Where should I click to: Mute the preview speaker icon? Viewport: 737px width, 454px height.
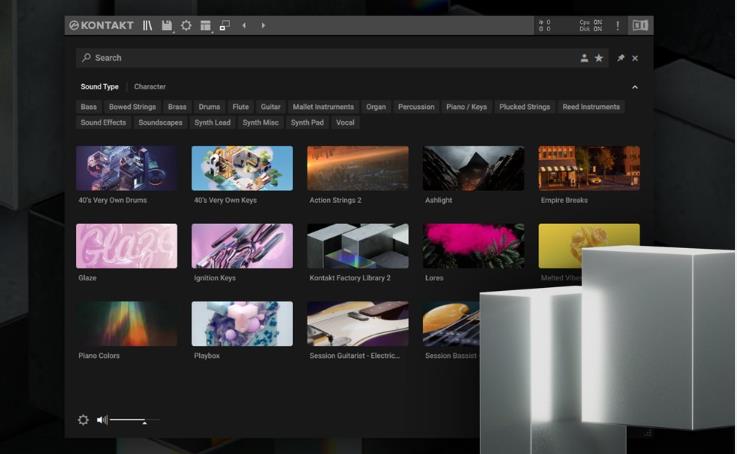click(102, 420)
